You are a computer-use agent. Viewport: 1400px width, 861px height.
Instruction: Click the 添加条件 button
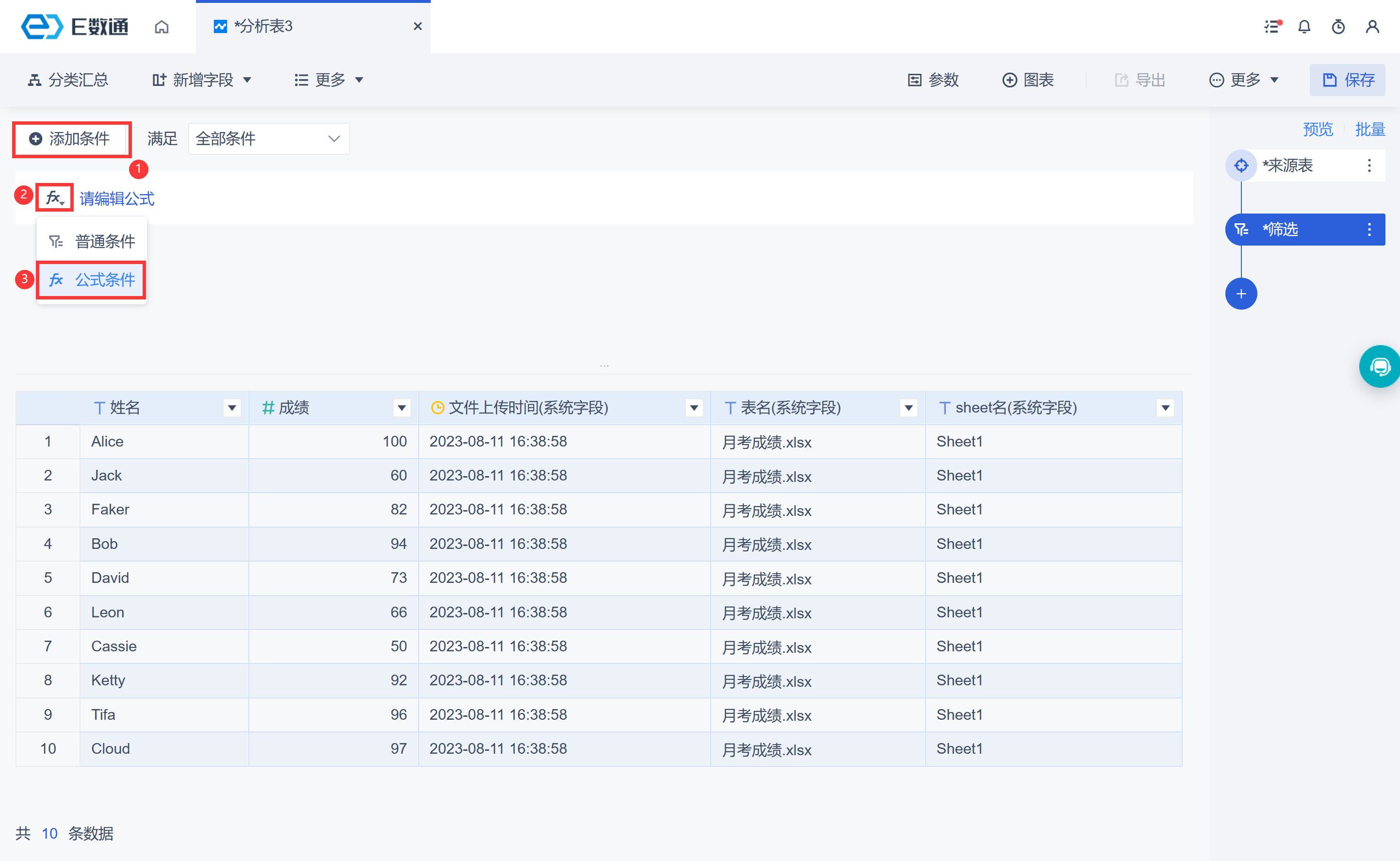tap(70, 138)
